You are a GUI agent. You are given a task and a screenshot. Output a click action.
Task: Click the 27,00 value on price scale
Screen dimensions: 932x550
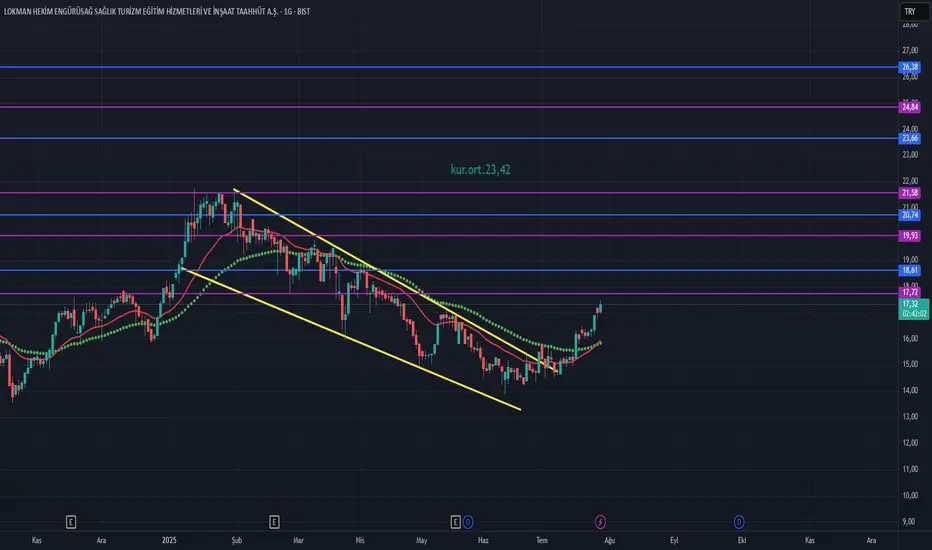[910, 51]
